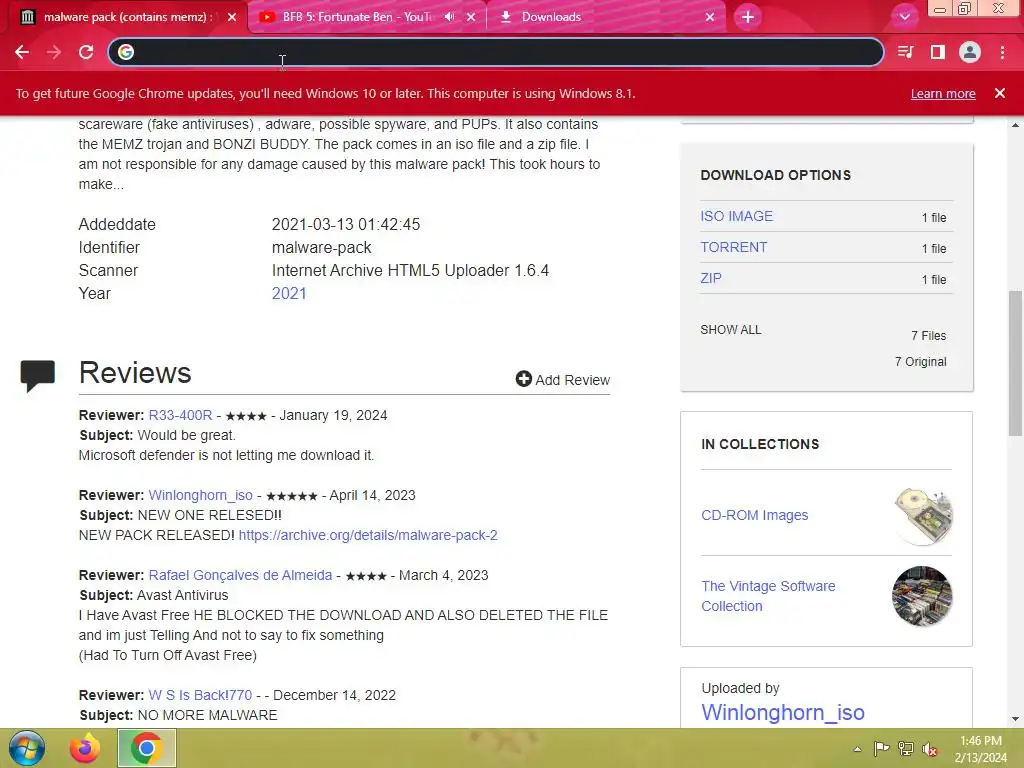The image size is (1024, 768).
Task: Open uploader Winlonghorn_iso profile
Action: tap(782, 712)
